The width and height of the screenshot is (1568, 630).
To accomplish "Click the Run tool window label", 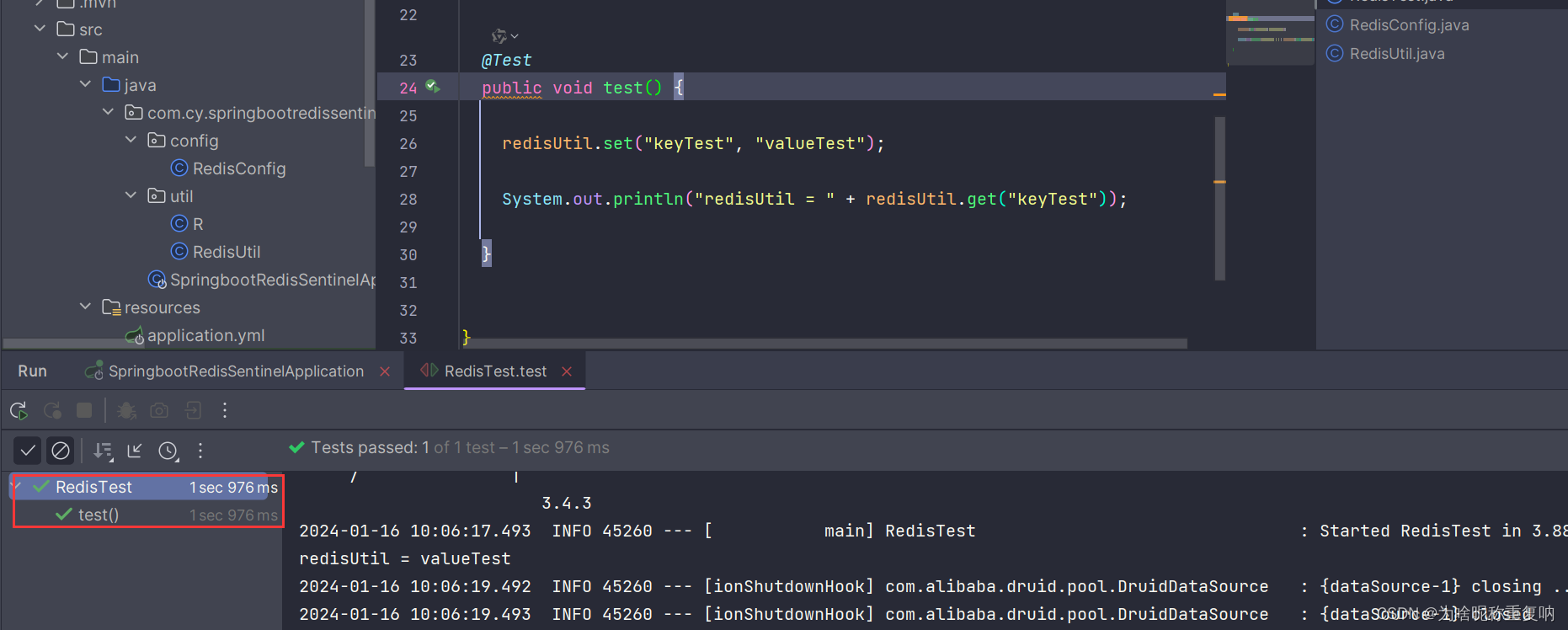I will (x=33, y=371).
